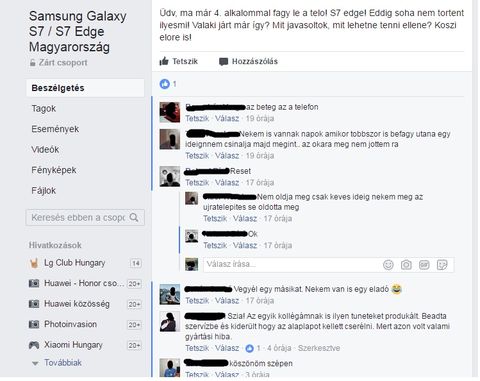Image resolution: width=480 pixels, height=381 pixels.
Task: Click the blue like reaction icon under post
Action: tap(165, 84)
